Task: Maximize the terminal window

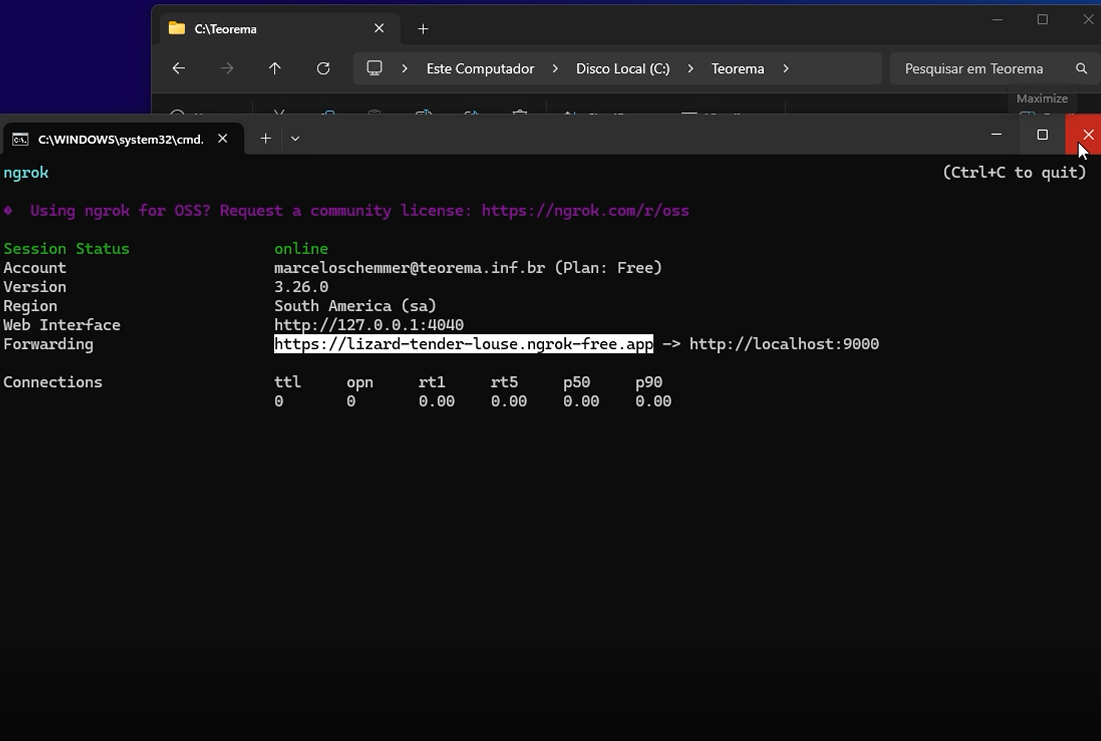Action: click(x=1043, y=134)
